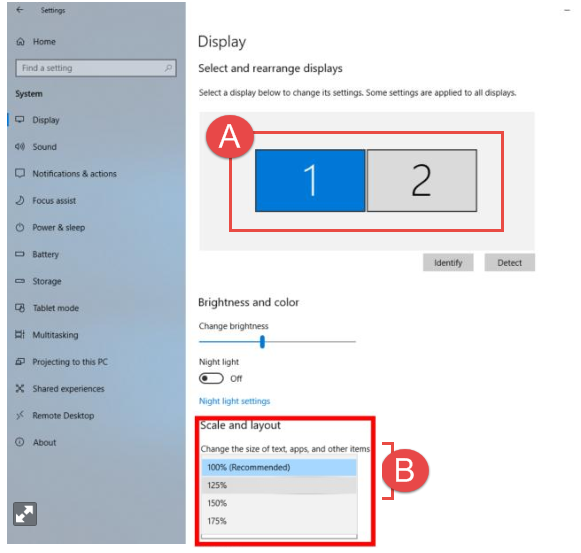Minimize the Settings window
Screen dimensions: 581x553
pos(567,10)
